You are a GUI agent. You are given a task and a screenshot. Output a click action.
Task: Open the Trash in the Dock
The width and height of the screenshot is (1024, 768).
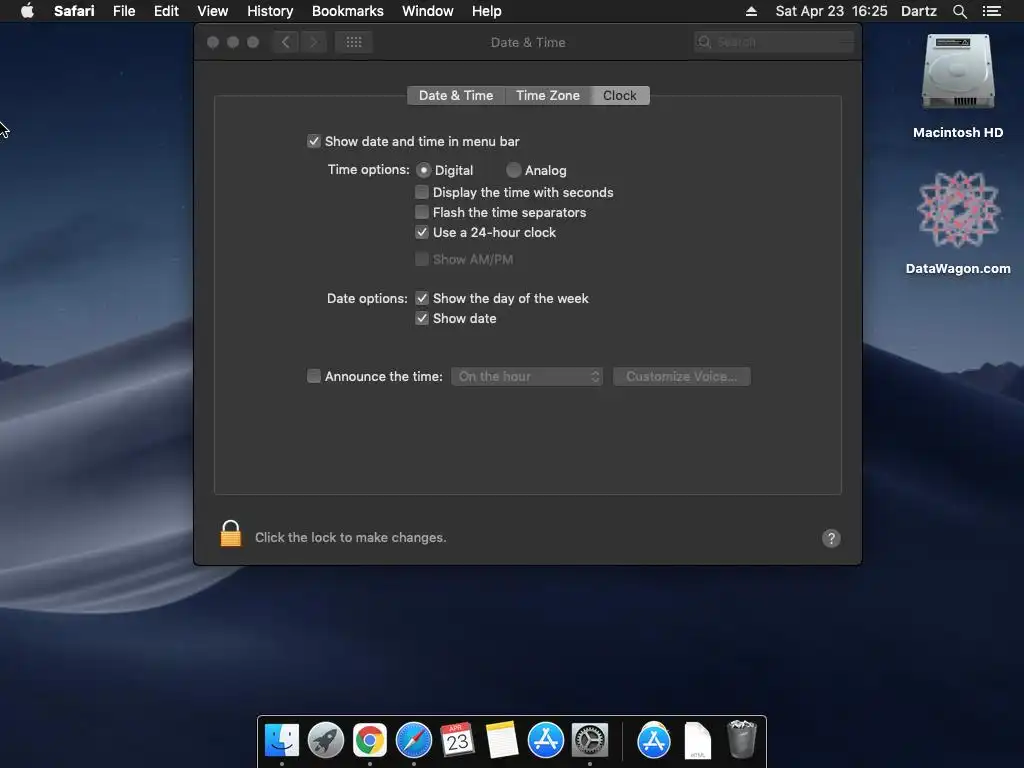pos(741,740)
